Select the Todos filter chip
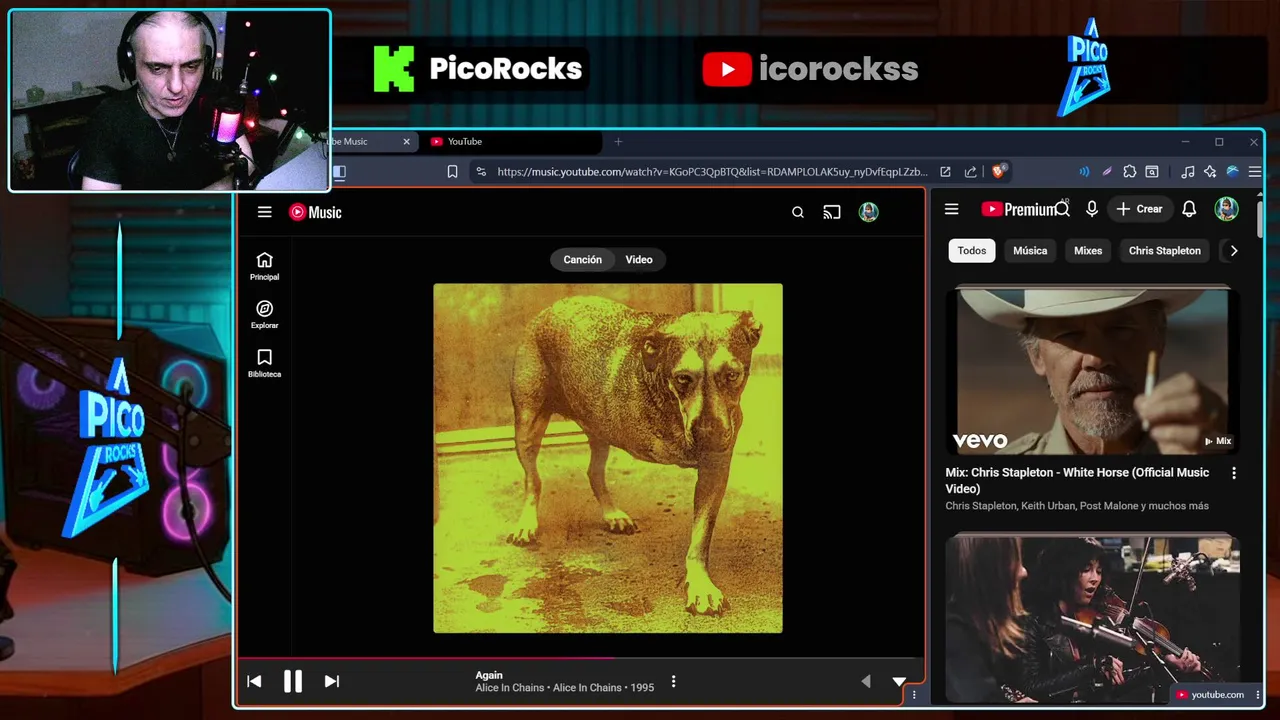 [x=972, y=251]
